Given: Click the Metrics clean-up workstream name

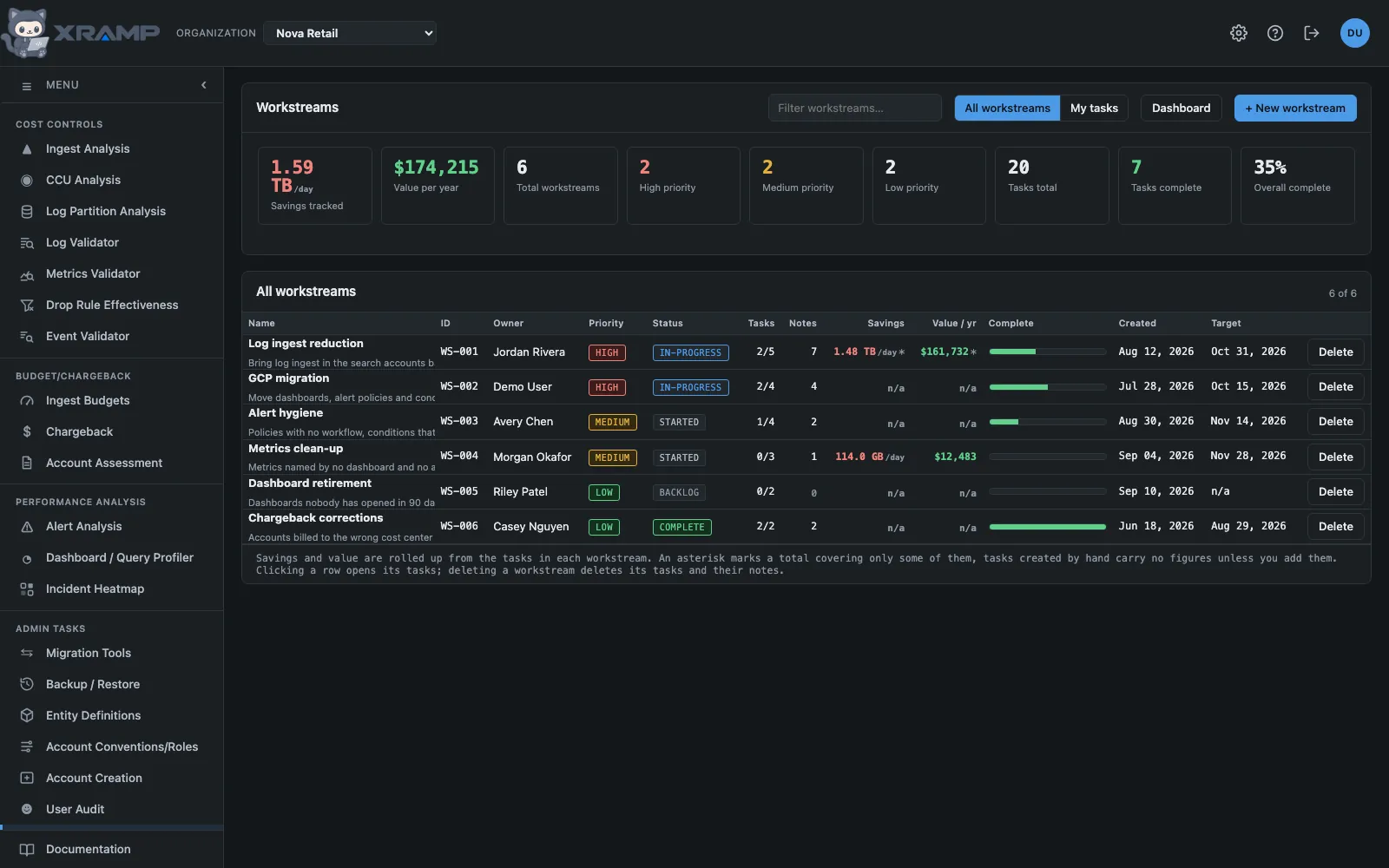Looking at the screenshot, I should [x=296, y=449].
